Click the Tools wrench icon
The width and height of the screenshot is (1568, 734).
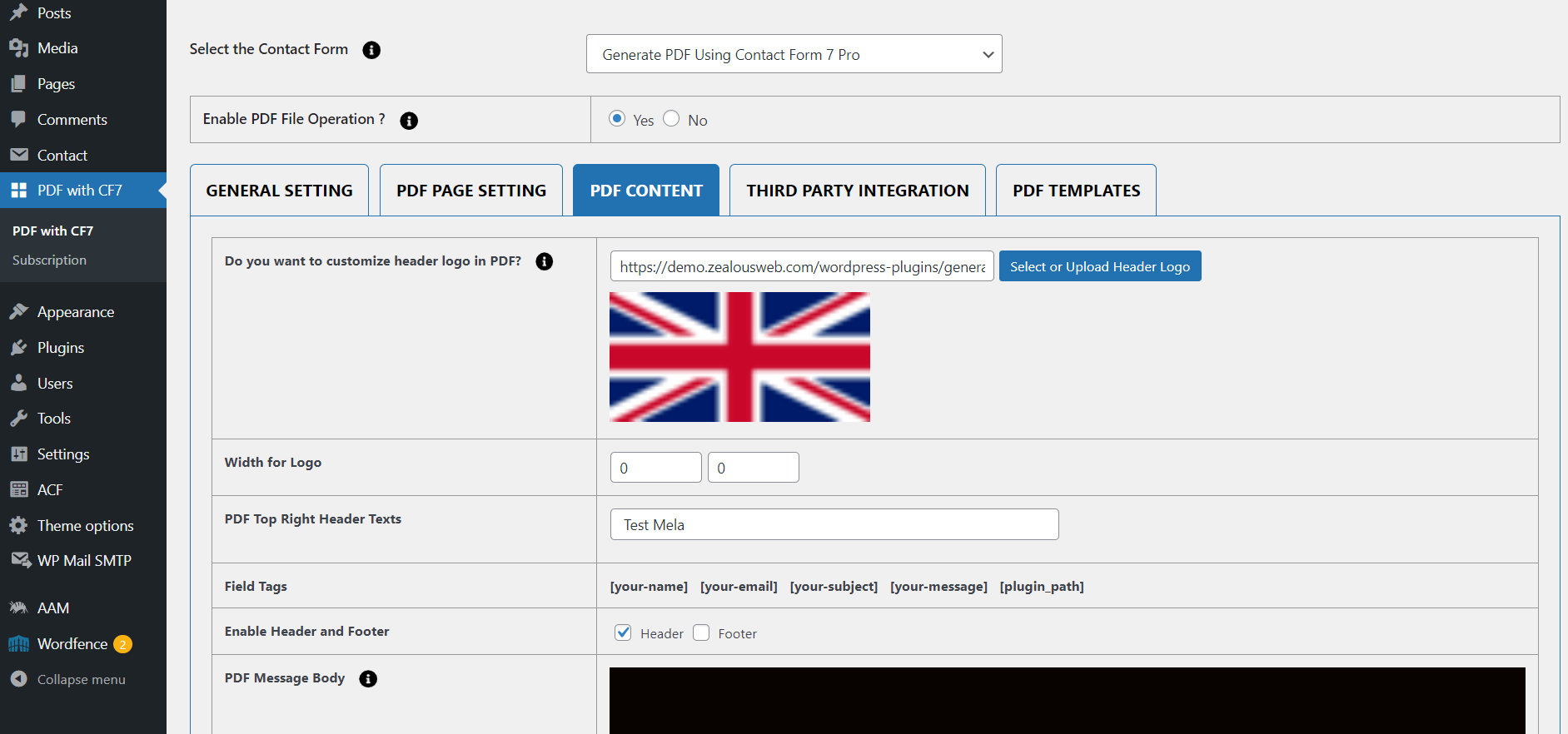click(18, 419)
